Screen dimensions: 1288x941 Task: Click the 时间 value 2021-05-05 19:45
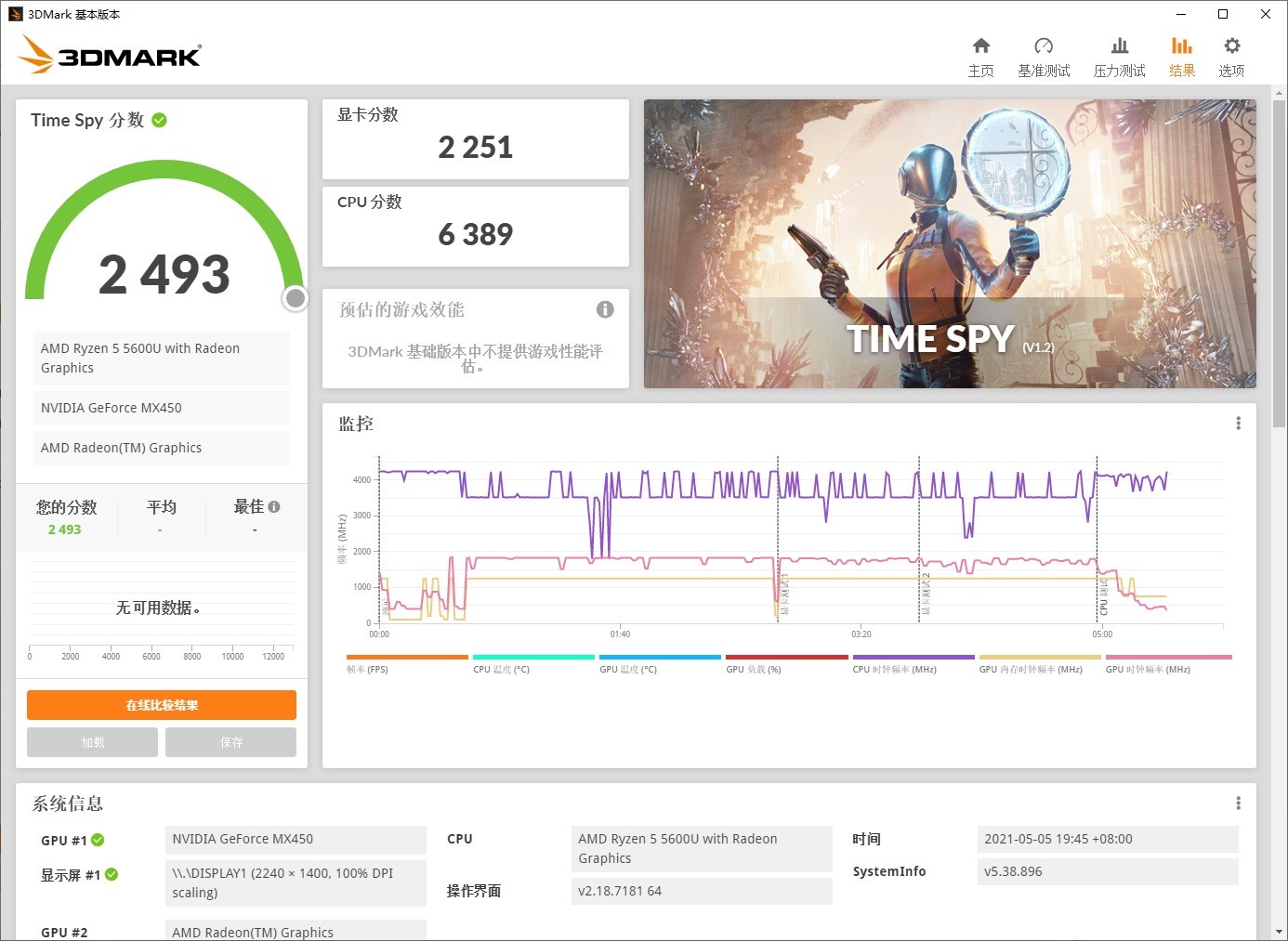(1108, 839)
